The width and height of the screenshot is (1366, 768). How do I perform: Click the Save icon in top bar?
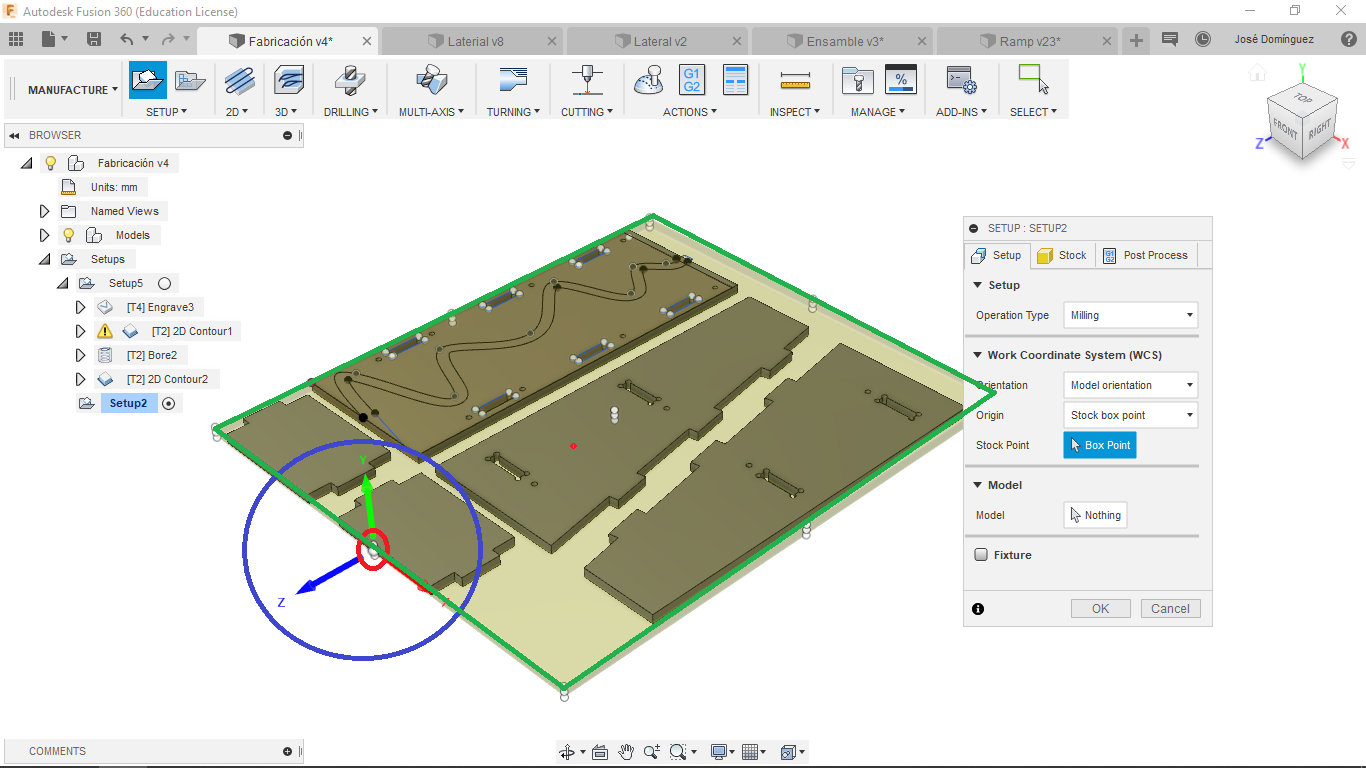pyautogui.click(x=94, y=40)
